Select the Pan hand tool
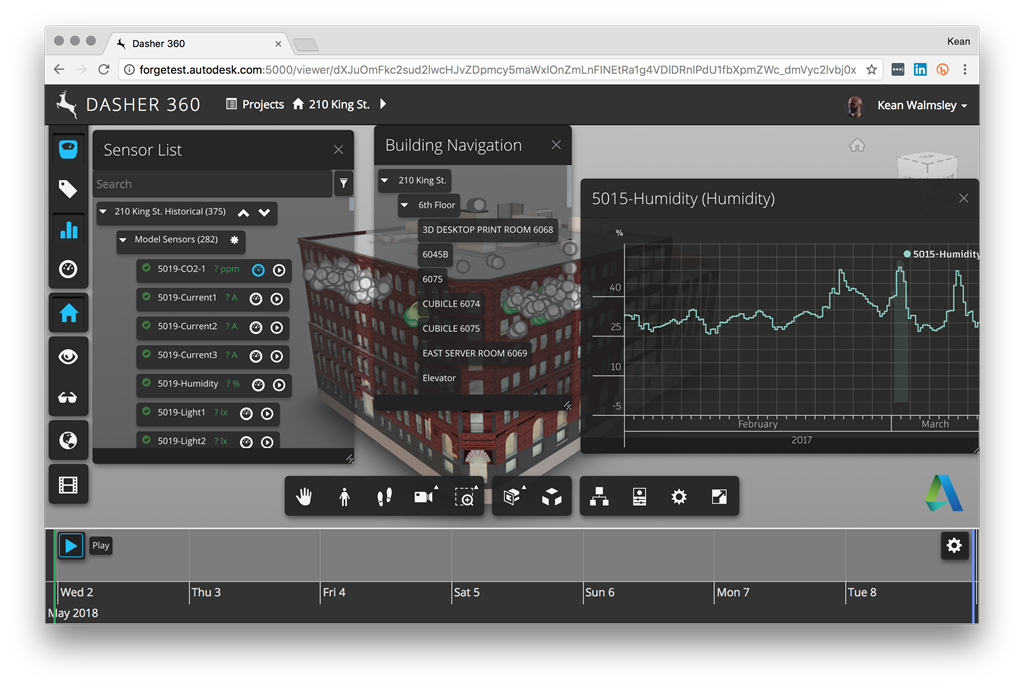The width and height of the screenshot is (1024, 688). [x=304, y=497]
